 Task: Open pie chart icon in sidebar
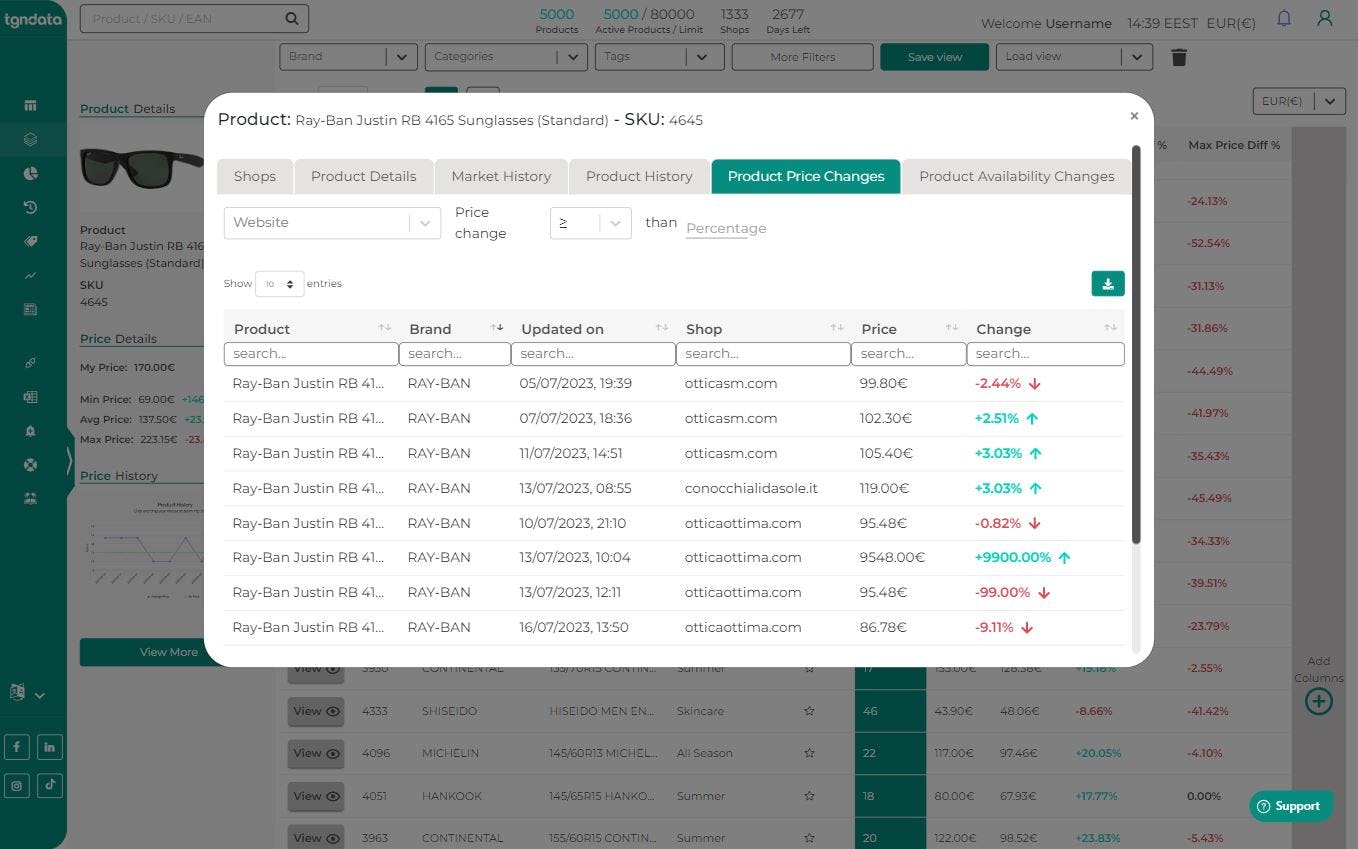coord(30,173)
